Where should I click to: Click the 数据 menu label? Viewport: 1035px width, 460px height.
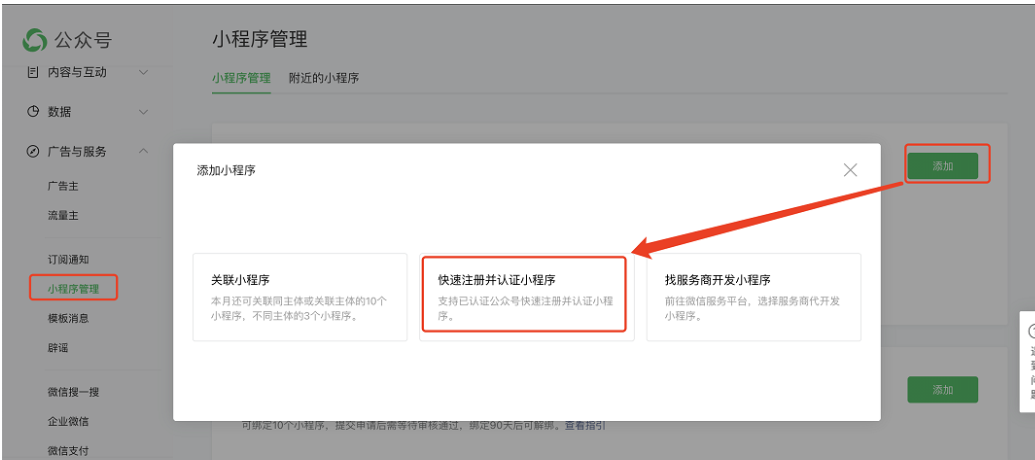pyautogui.click(x=59, y=112)
